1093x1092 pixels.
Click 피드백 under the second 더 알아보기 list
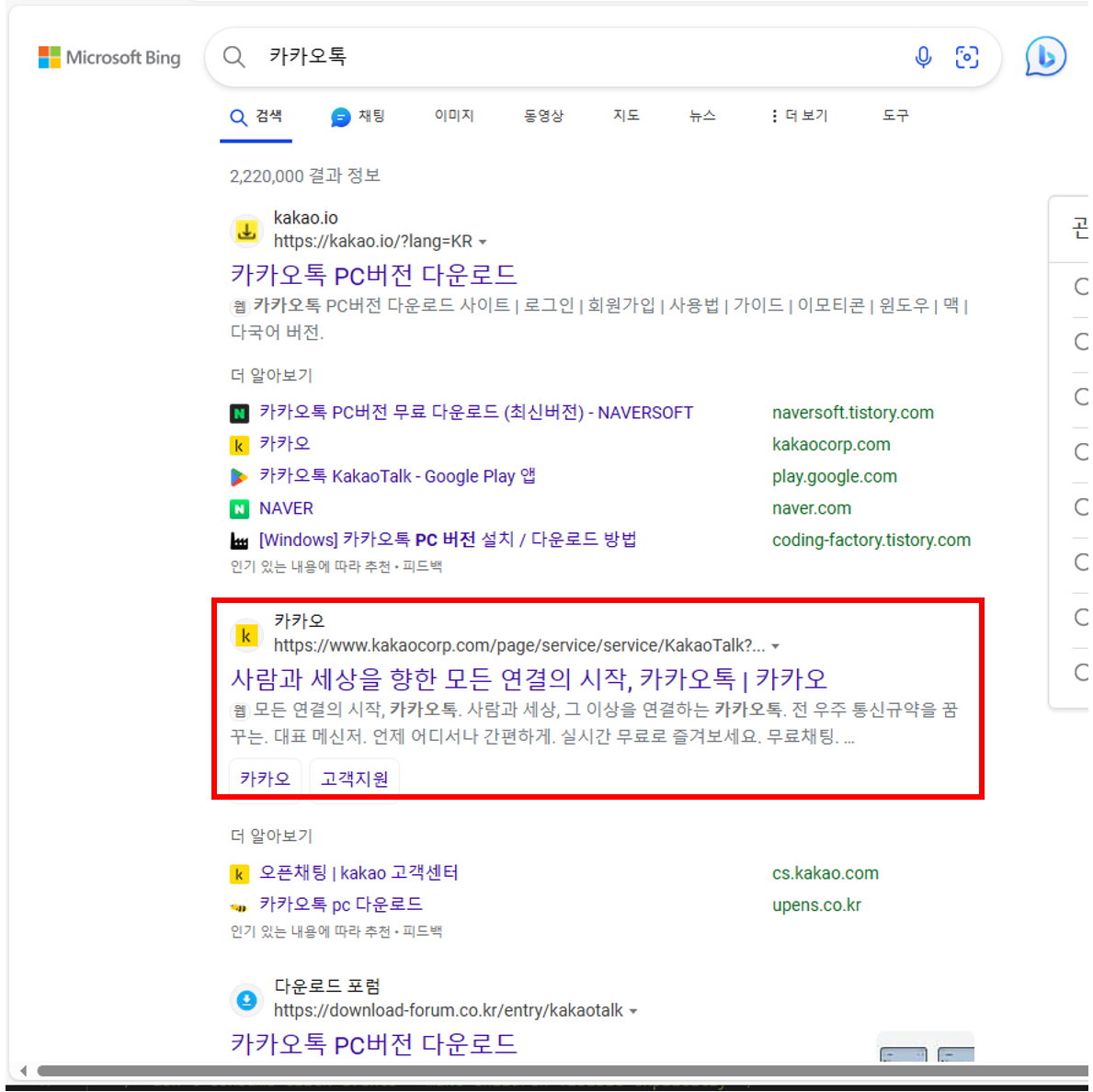[423, 932]
